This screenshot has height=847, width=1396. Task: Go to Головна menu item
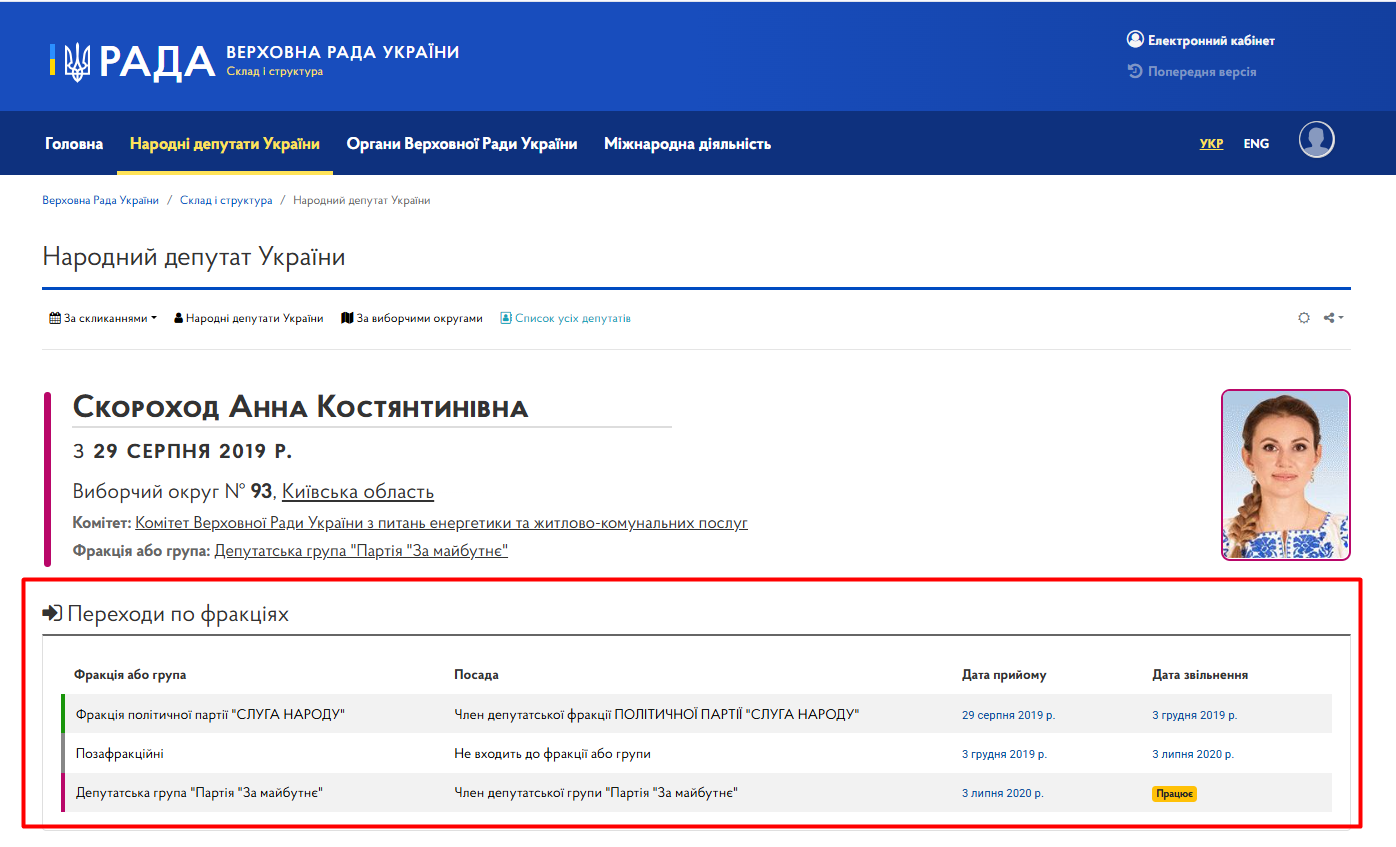[x=74, y=144]
